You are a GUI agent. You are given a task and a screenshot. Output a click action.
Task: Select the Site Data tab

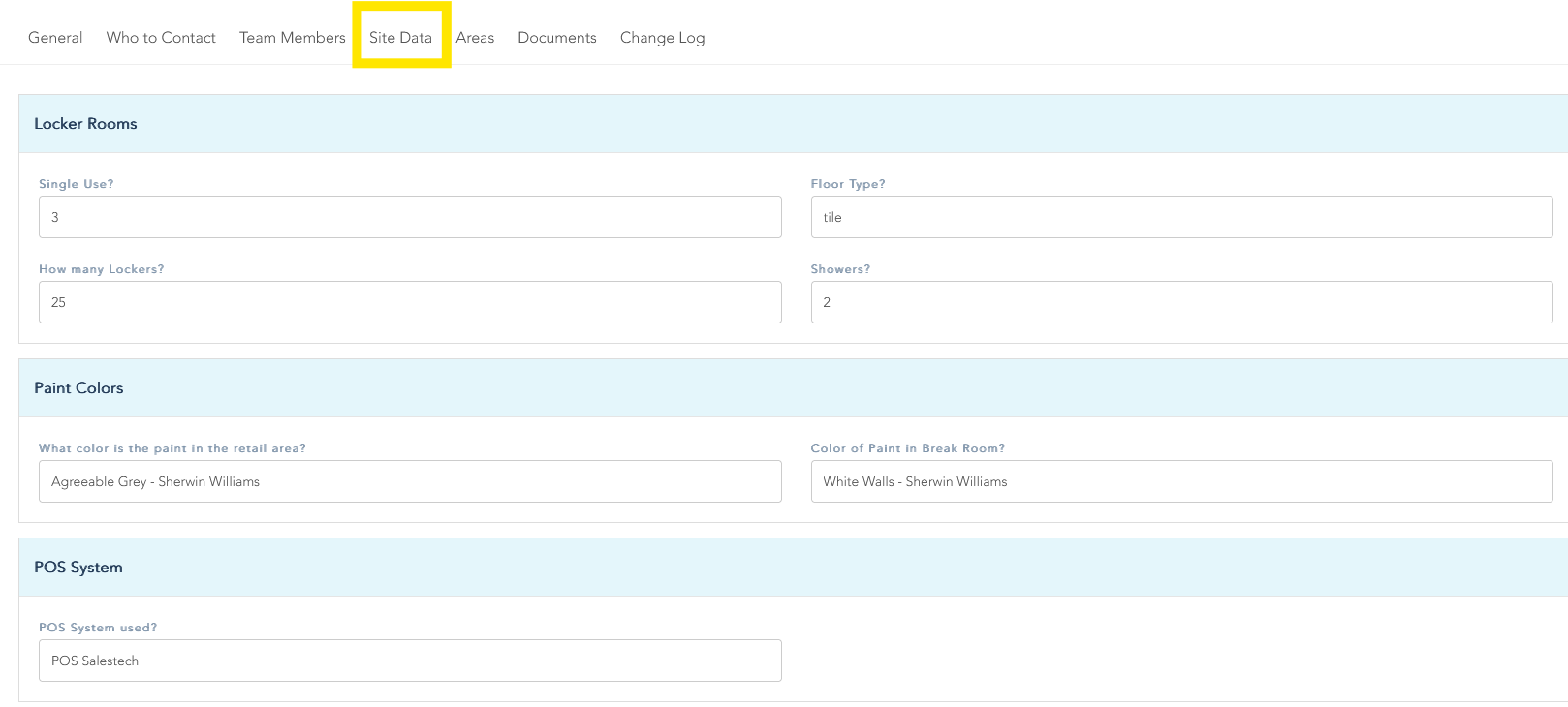click(400, 38)
